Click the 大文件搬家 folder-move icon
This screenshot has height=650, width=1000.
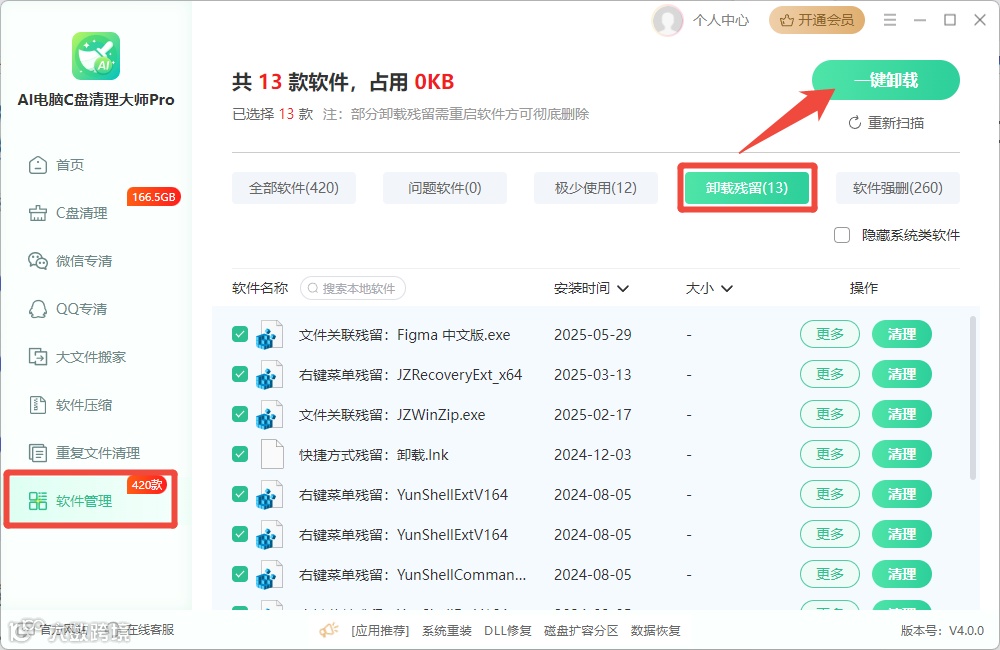point(38,357)
